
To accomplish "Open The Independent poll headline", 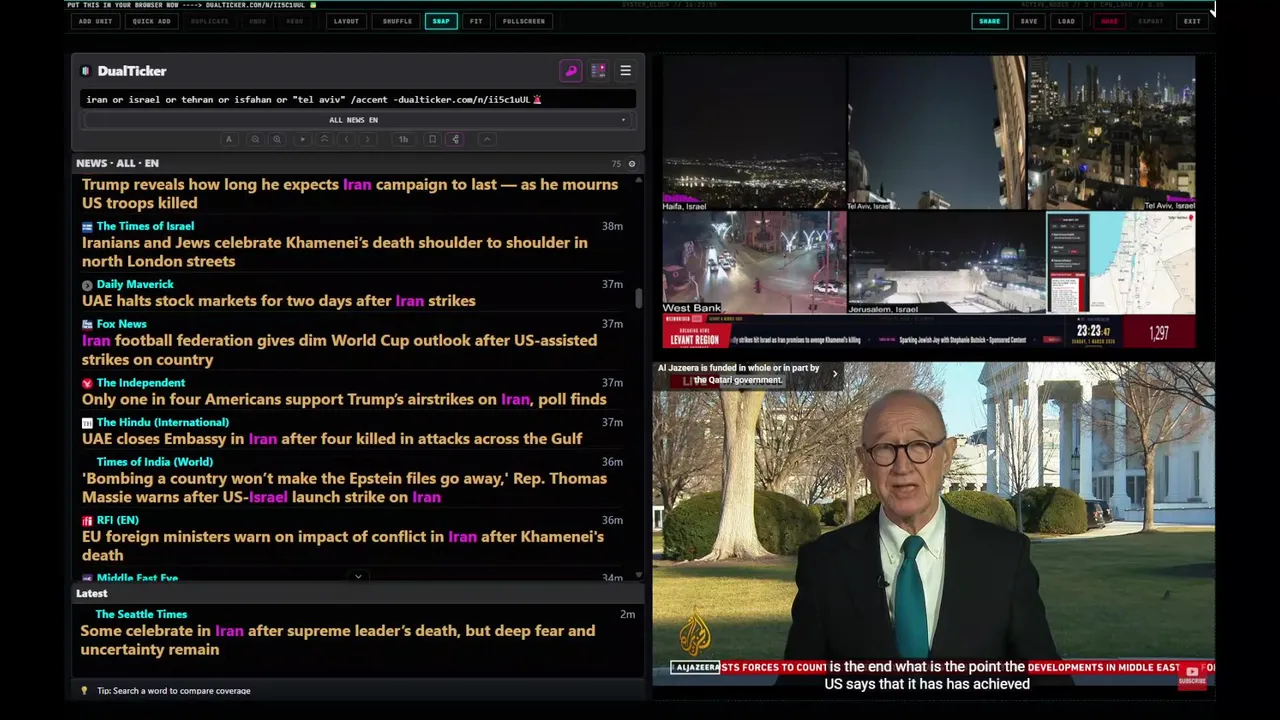I will (344, 399).
